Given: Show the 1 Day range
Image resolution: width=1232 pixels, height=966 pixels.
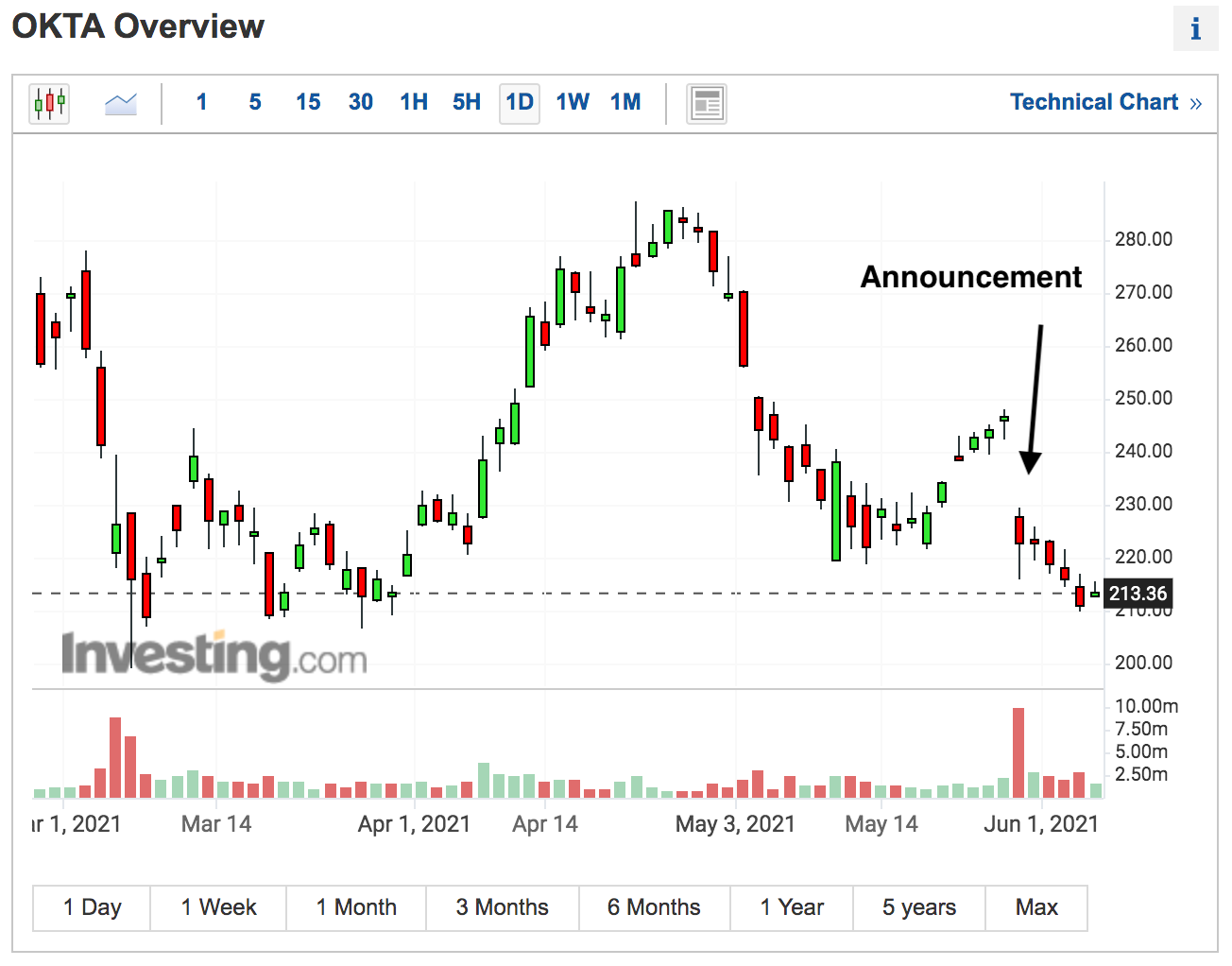Looking at the screenshot, I should click(92, 907).
